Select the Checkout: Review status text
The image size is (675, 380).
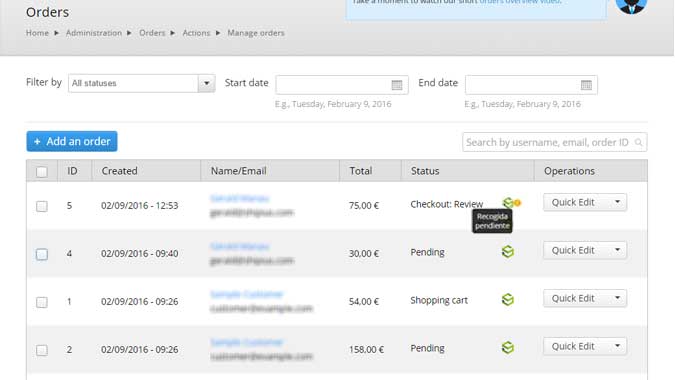click(447, 204)
